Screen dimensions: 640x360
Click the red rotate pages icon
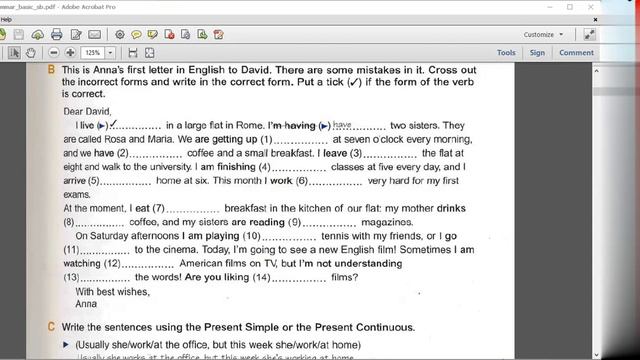218,35
